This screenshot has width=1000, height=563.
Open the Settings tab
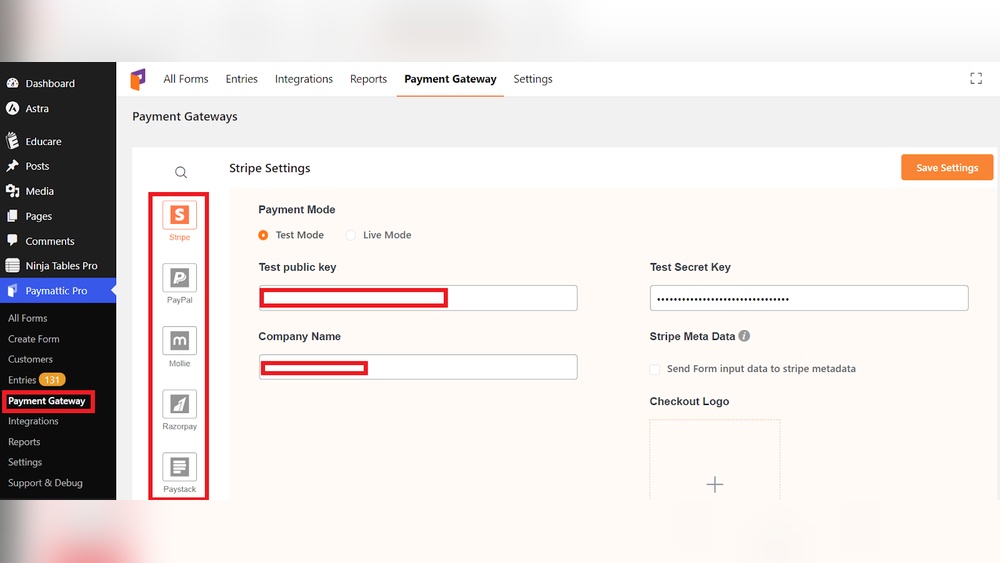(x=533, y=79)
